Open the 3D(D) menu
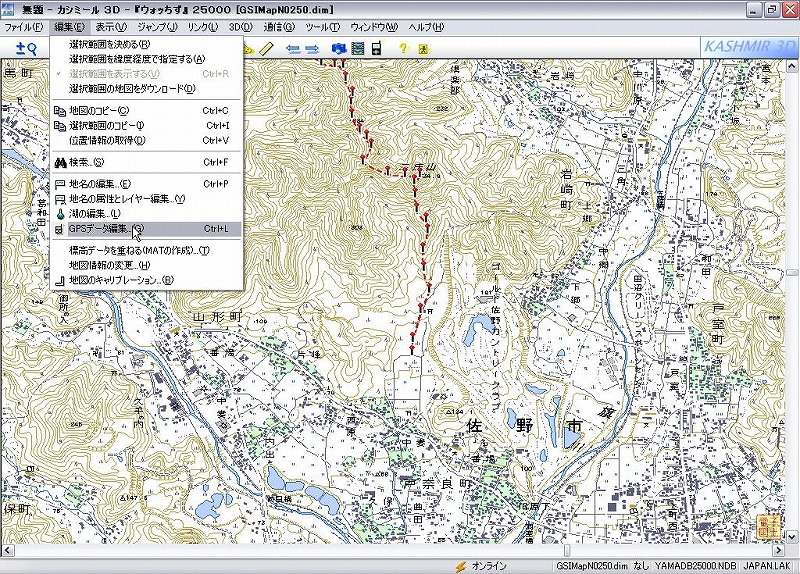The width and height of the screenshot is (800, 574). click(x=240, y=27)
